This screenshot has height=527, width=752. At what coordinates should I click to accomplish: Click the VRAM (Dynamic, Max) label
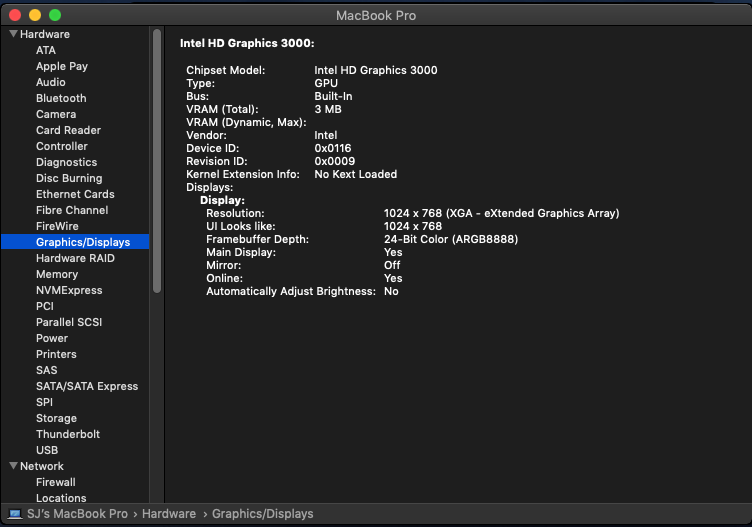(x=246, y=122)
